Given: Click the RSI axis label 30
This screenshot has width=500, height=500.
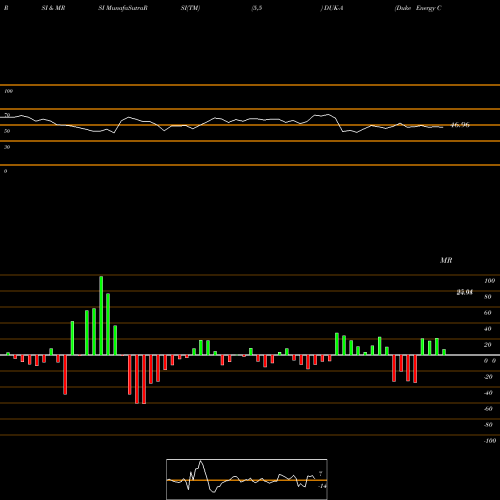Looking at the screenshot, I should tap(7, 147).
